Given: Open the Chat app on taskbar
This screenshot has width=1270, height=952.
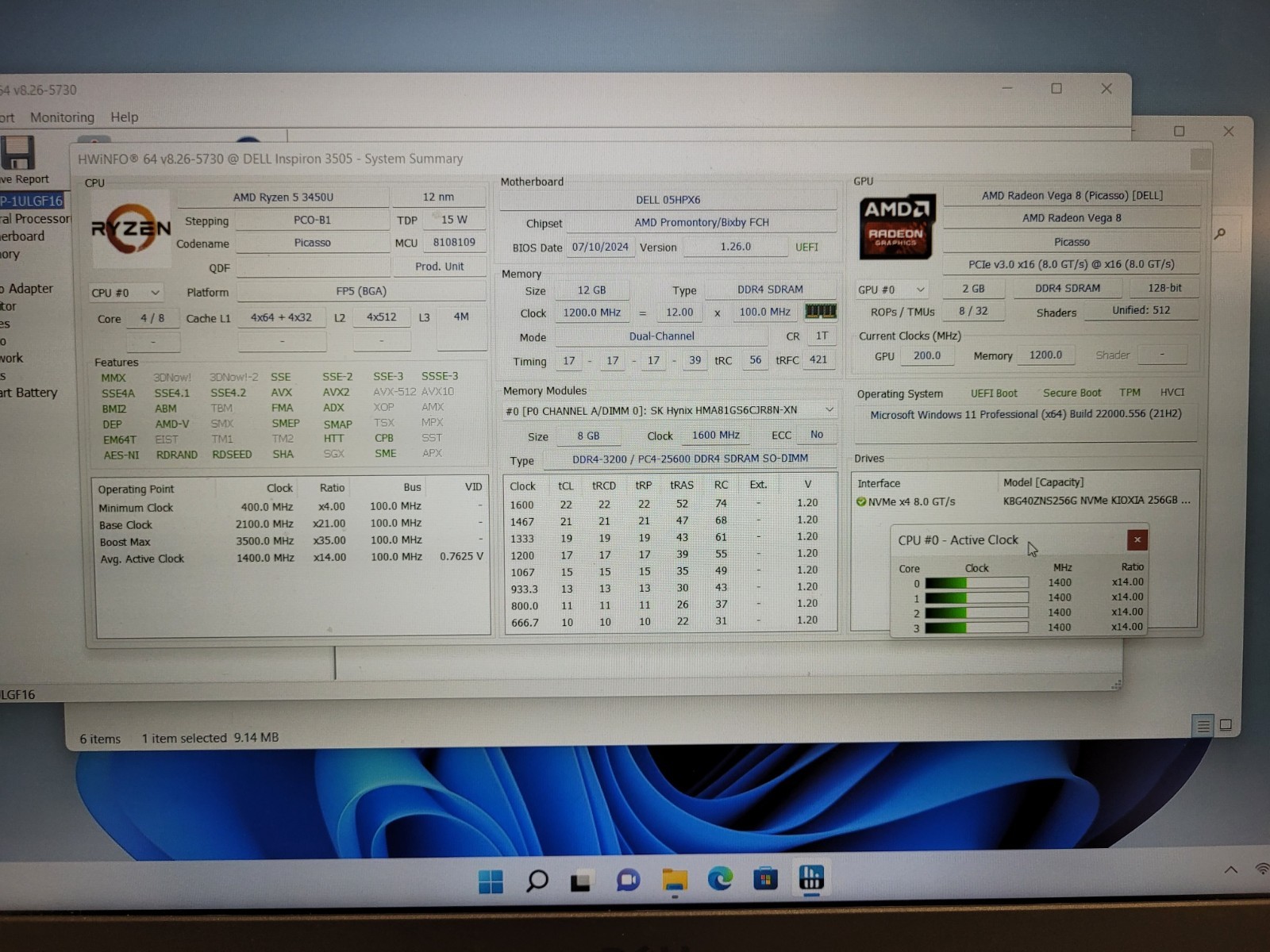Looking at the screenshot, I should point(628,880).
